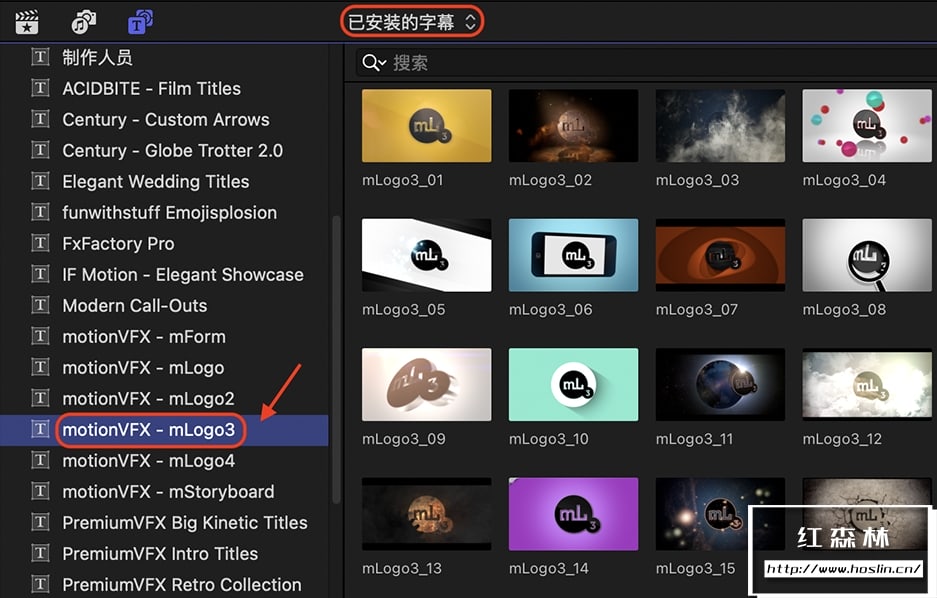Select motionVFX - mLogo category
Viewport: 937px width, 598px height.
pos(164,368)
